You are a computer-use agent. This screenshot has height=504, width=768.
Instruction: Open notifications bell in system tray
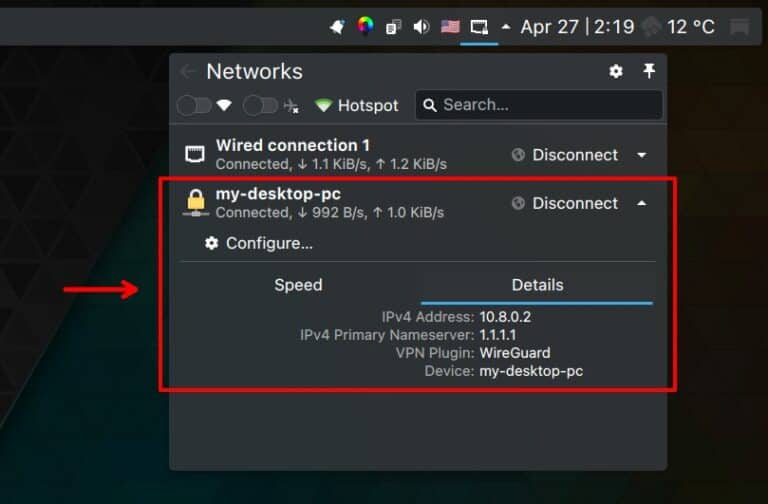[337, 26]
